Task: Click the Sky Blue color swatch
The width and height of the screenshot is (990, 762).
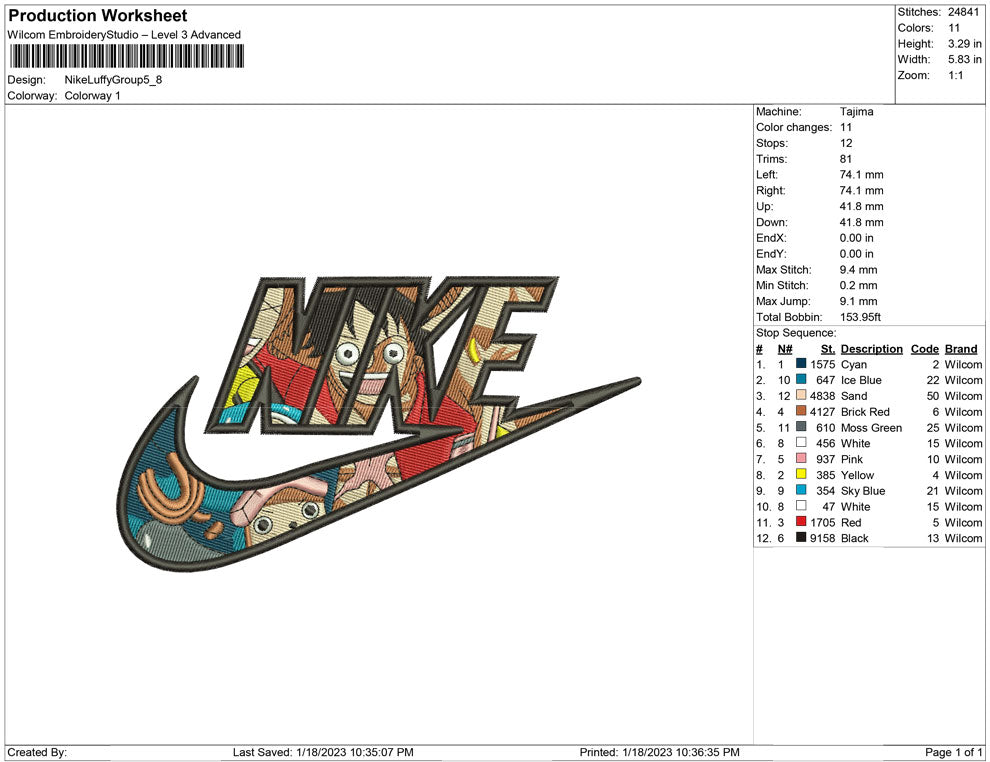Action: tap(801, 490)
